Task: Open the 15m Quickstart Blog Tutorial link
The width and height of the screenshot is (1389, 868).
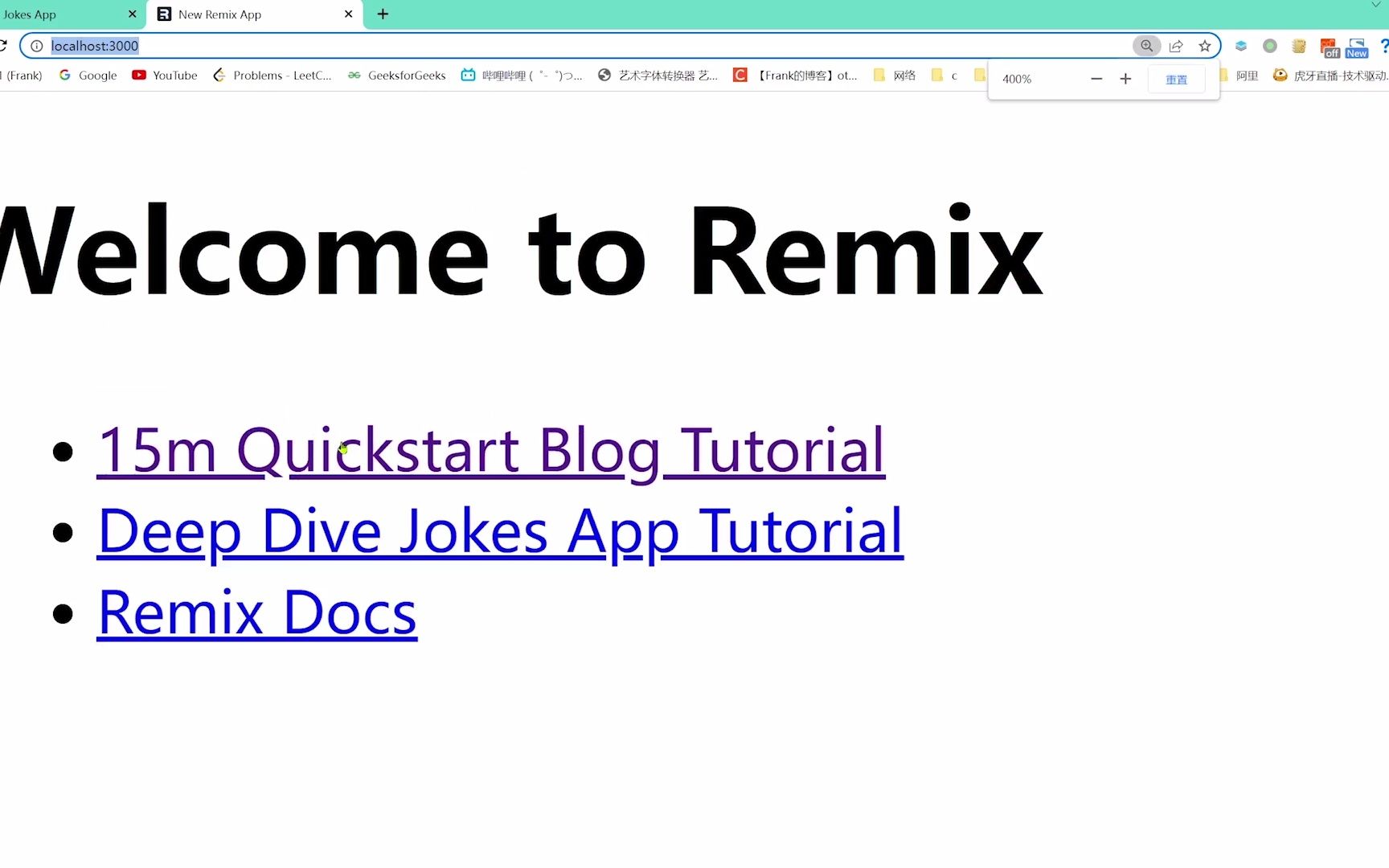Action: [x=490, y=451]
